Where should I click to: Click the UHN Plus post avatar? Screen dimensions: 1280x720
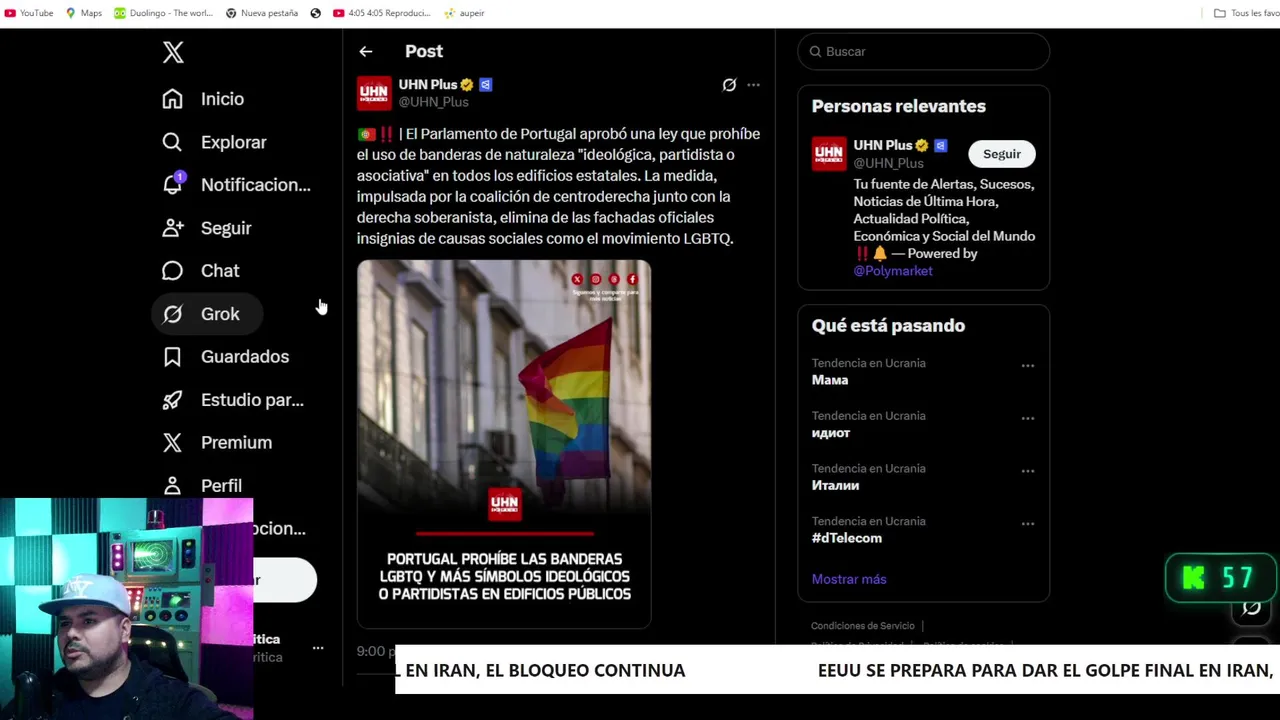click(374, 93)
